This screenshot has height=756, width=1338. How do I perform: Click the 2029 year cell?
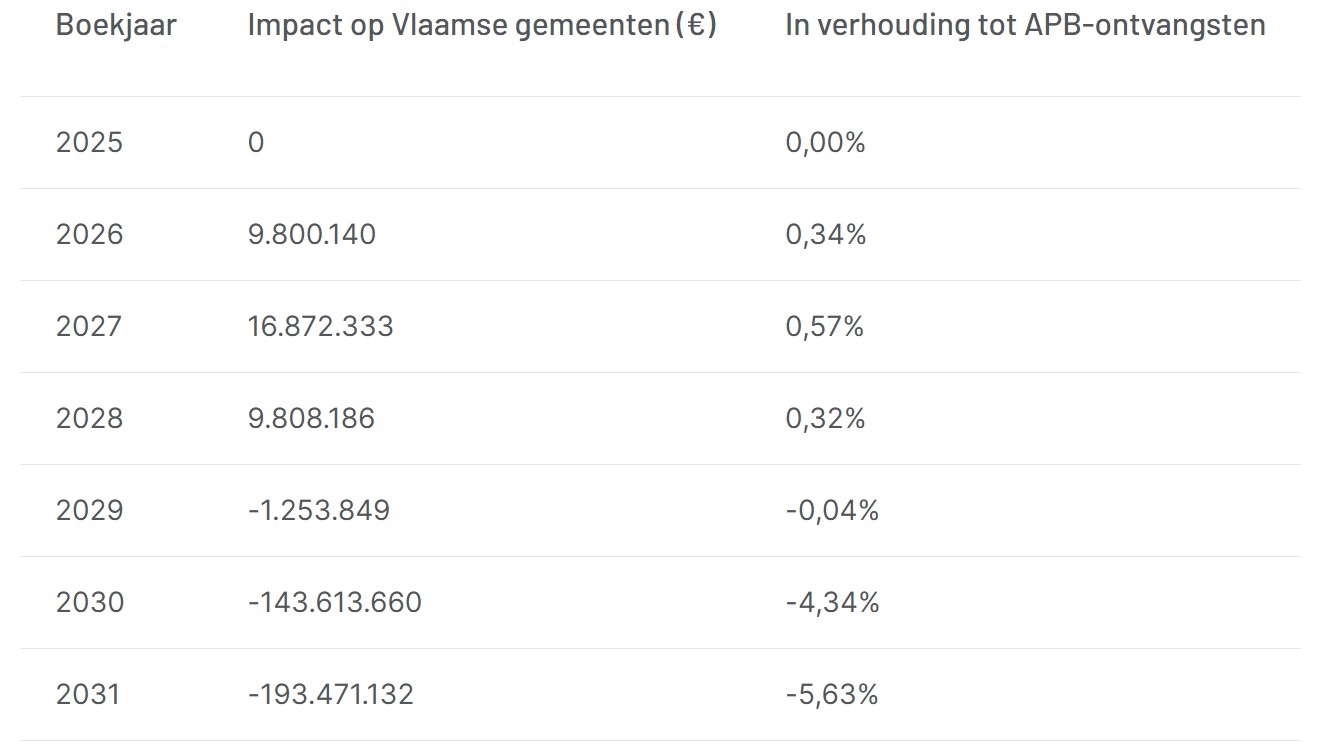pyautogui.click(x=89, y=511)
